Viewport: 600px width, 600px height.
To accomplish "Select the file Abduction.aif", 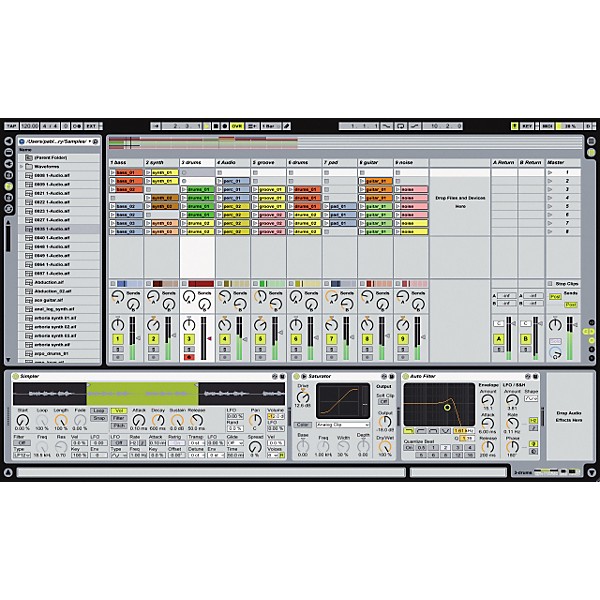I will (x=59, y=282).
